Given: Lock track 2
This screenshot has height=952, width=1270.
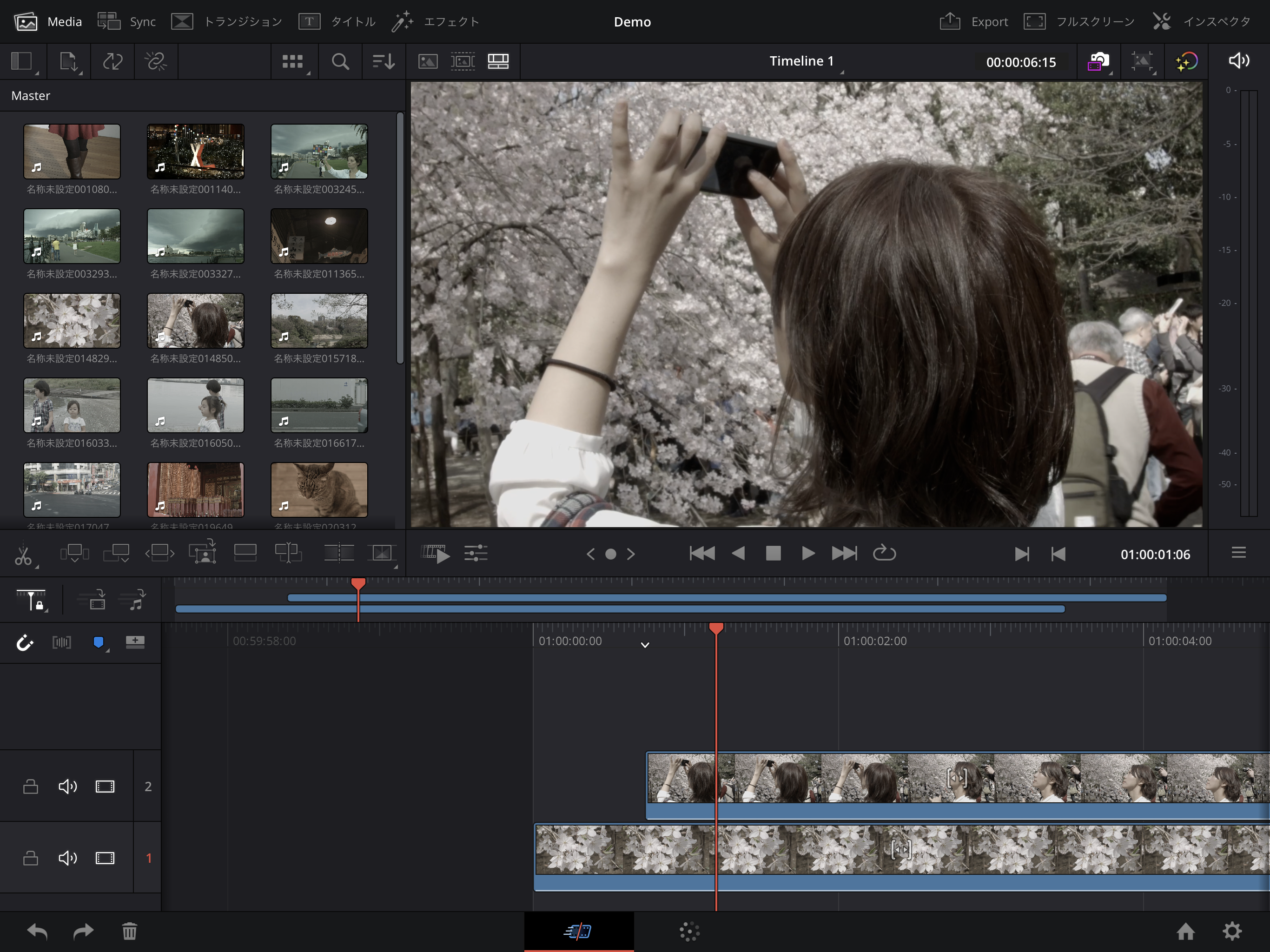Looking at the screenshot, I should coord(30,786).
